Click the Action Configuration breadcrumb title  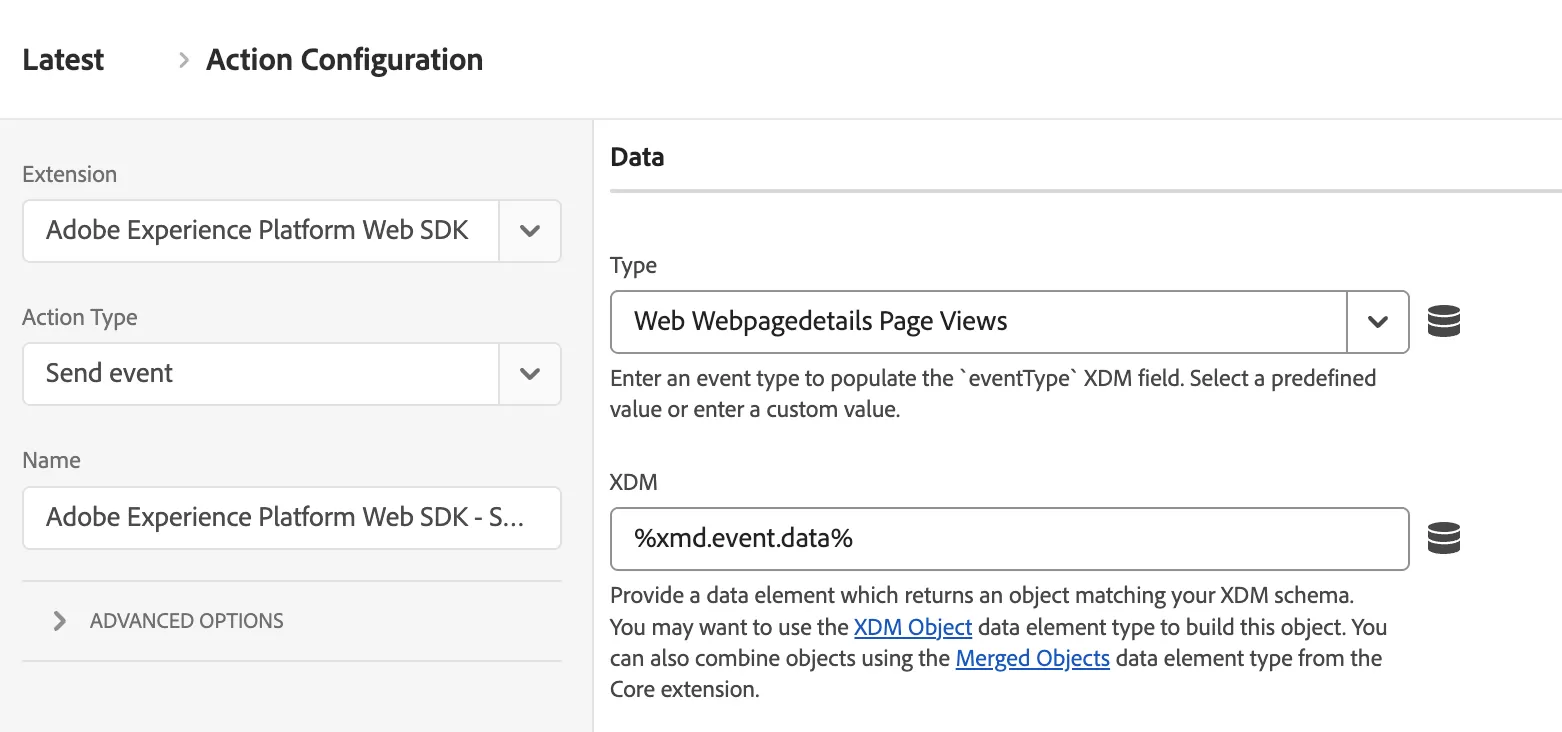click(345, 60)
